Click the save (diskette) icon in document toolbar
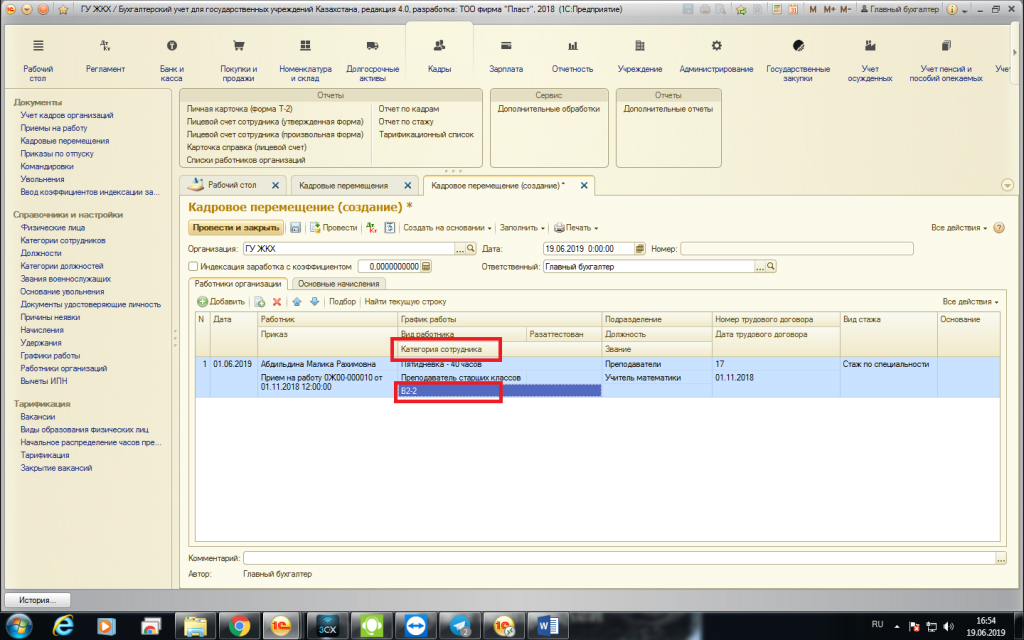This screenshot has width=1024, height=640. pyautogui.click(x=296, y=228)
